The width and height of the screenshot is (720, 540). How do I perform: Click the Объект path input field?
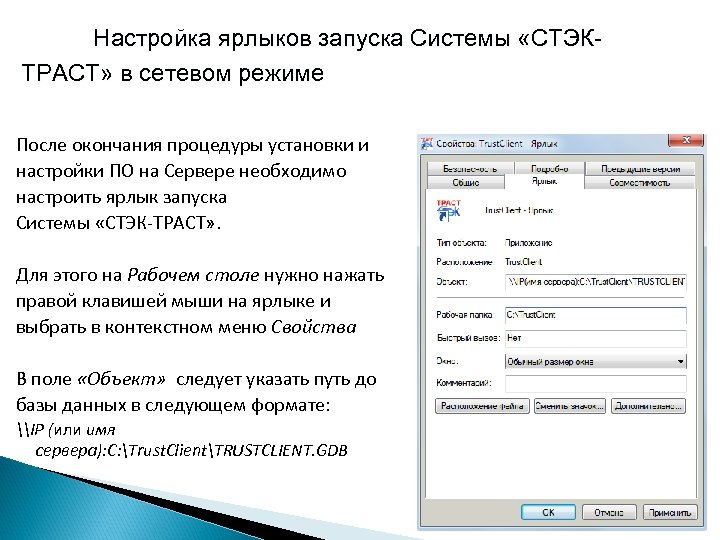click(596, 281)
